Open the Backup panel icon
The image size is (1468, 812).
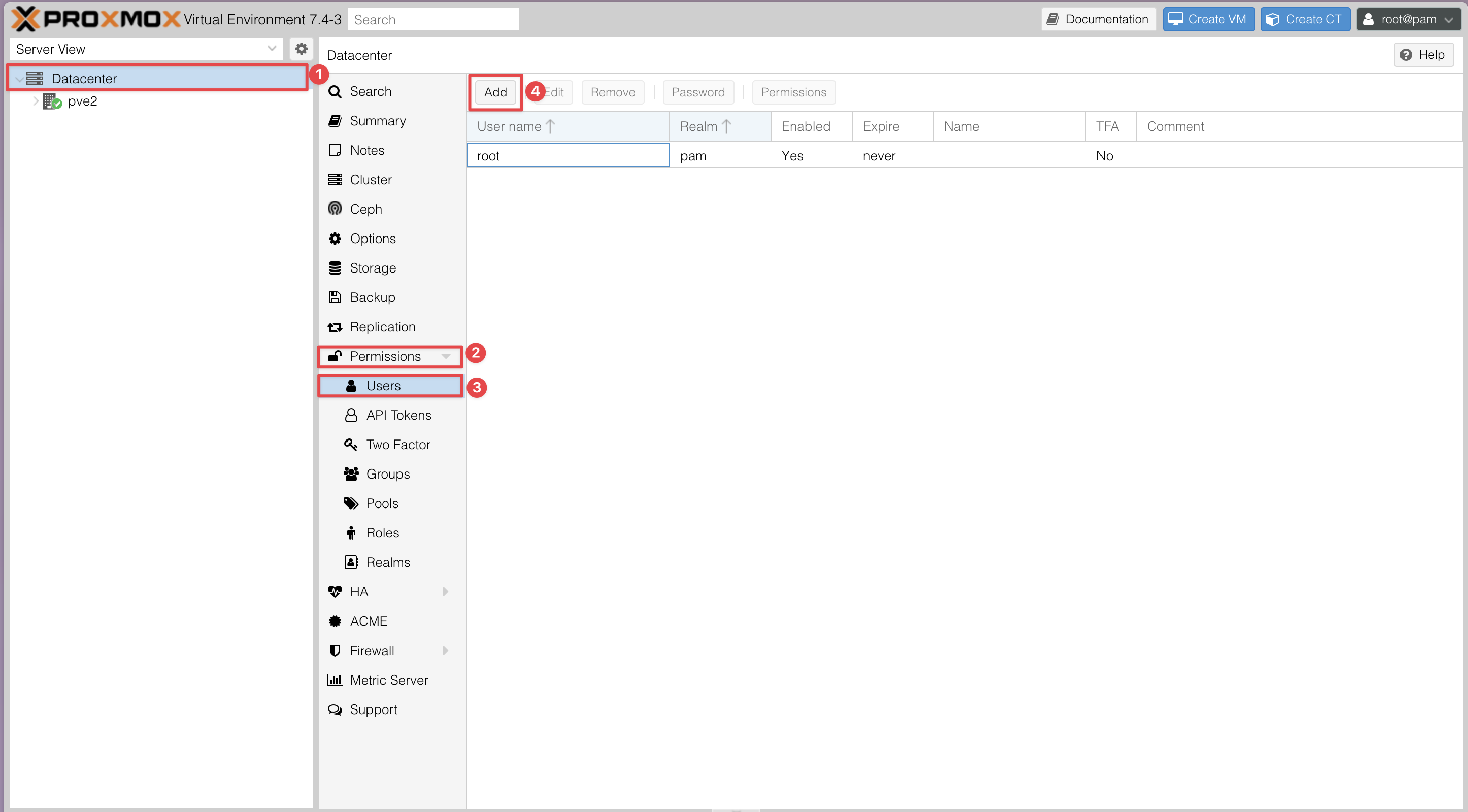click(335, 297)
